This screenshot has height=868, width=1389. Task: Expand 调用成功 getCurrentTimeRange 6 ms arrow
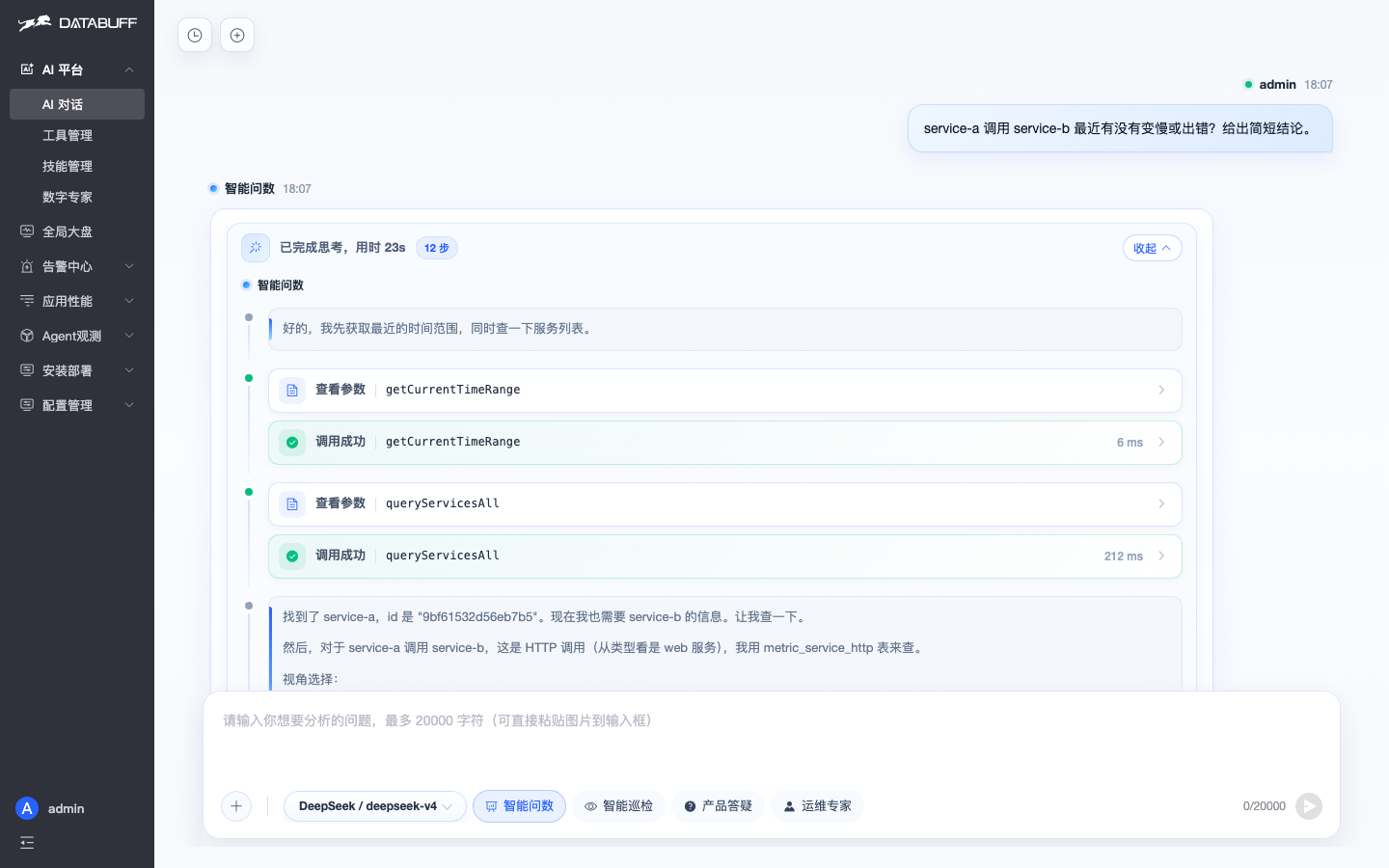pos(1161,443)
